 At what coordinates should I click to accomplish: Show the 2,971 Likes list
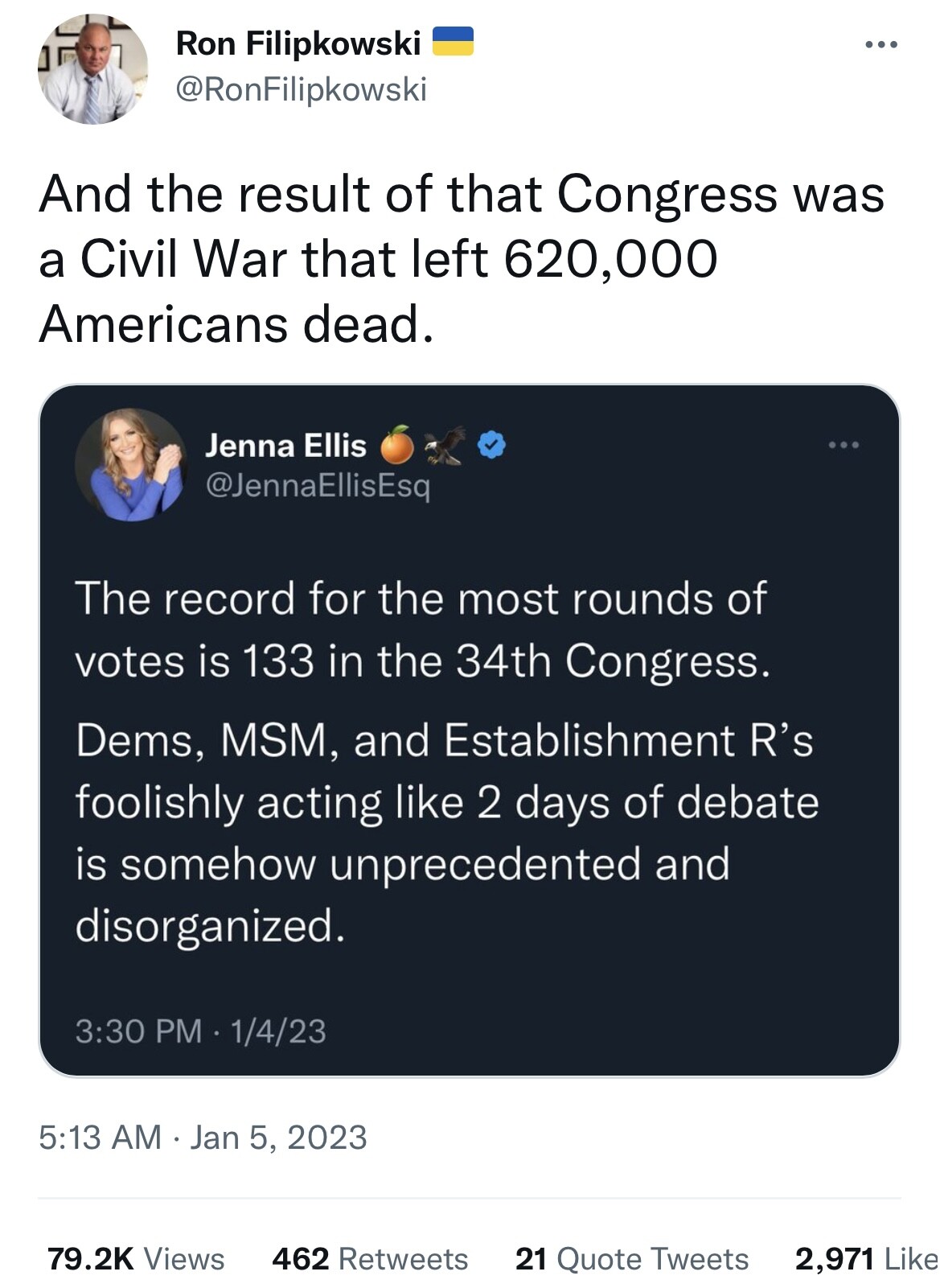865,1258
